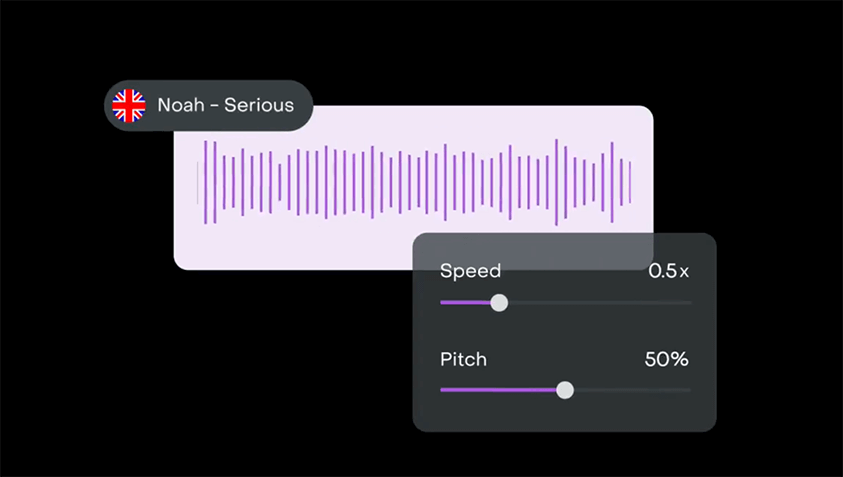Click the UK flag icon
Image resolution: width=843 pixels, height=477 pixels.
tap(128, 105)
